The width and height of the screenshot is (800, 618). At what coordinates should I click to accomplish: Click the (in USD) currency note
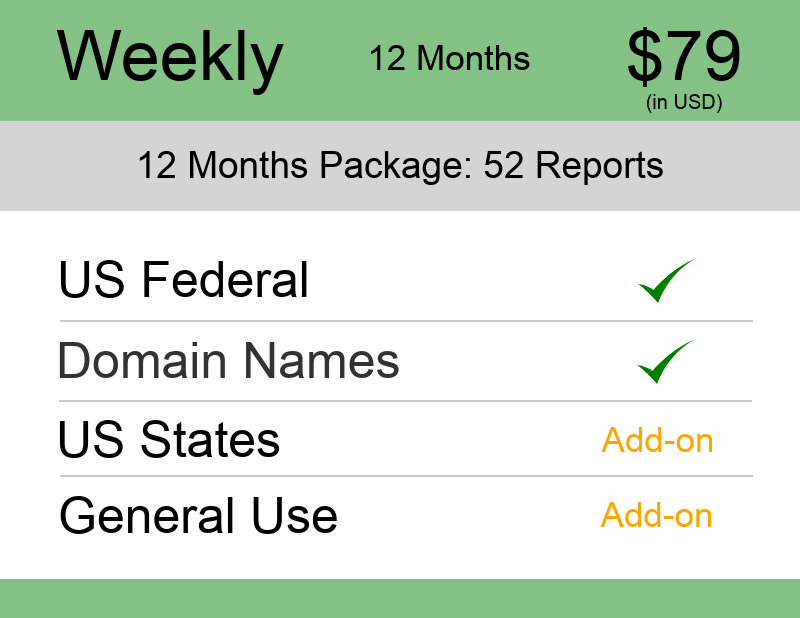click(684, 102)
